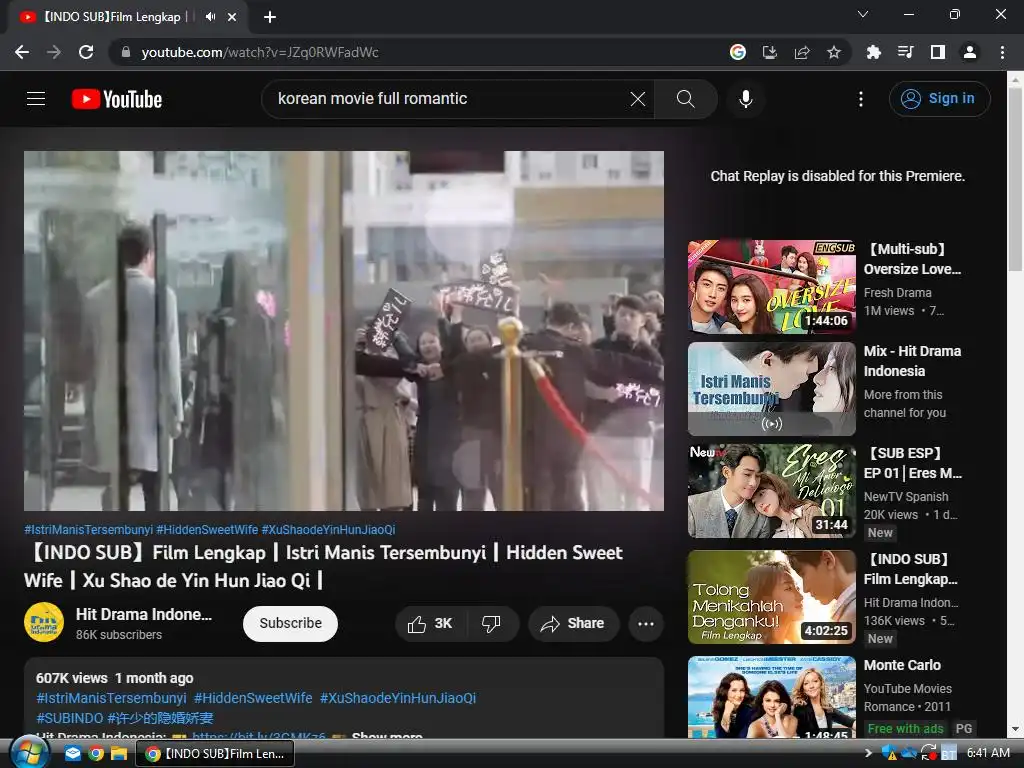Screen dimensions: 1024x768
Task: Open taskbar clock 6:41 AM
Action: [x=987, y=753]
